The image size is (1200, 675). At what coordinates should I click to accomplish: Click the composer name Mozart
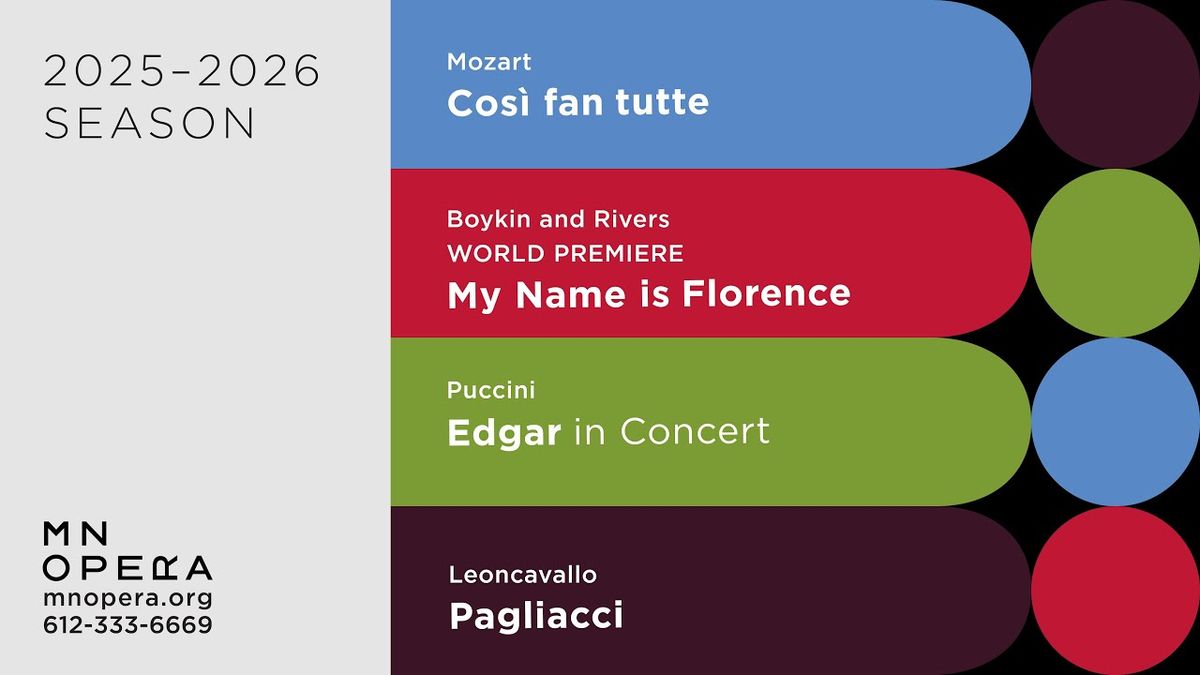(x=489, y=62)
